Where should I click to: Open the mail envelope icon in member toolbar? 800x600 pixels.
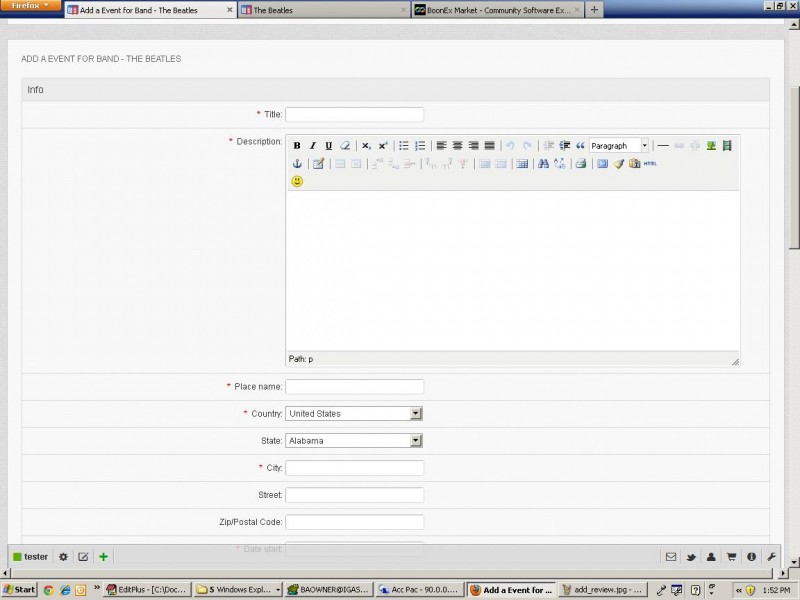point(671,557)
